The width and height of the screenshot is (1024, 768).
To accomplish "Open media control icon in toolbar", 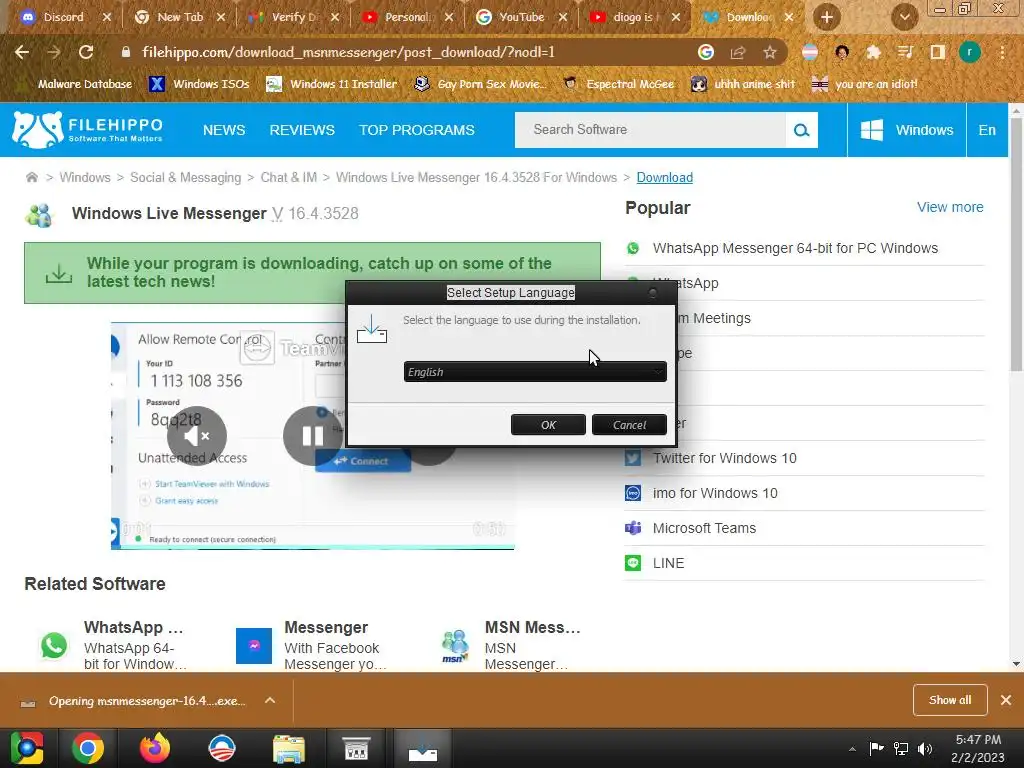I will pyautogui.click(x=905, y=52).
